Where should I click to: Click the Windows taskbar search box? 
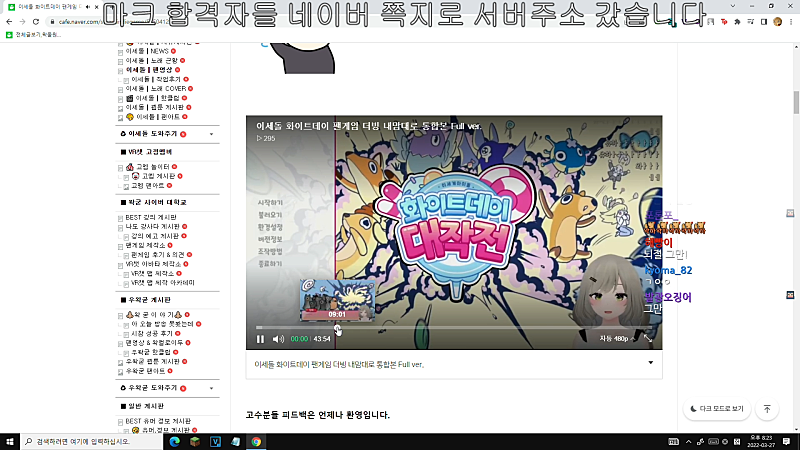click(x=92, y=441)
